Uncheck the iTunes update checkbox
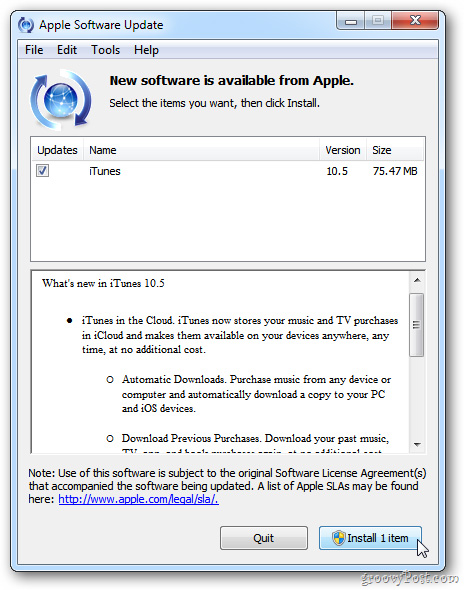This screenshot has width=464, height=590. pyautogui.click(x=42, y=170)
